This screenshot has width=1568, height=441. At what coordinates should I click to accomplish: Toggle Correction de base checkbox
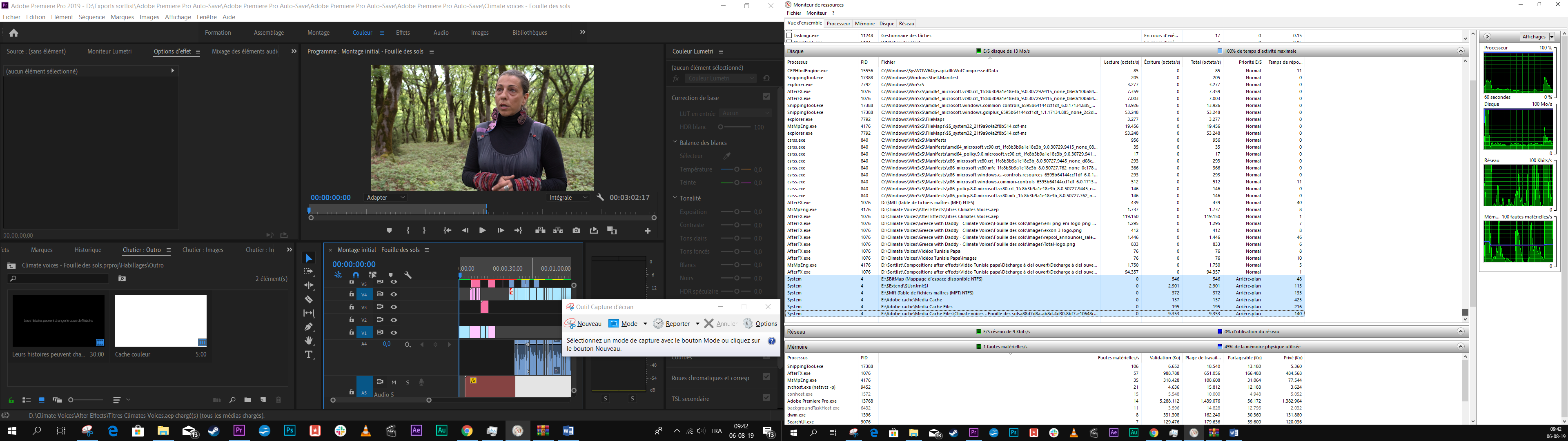(766, 96)
